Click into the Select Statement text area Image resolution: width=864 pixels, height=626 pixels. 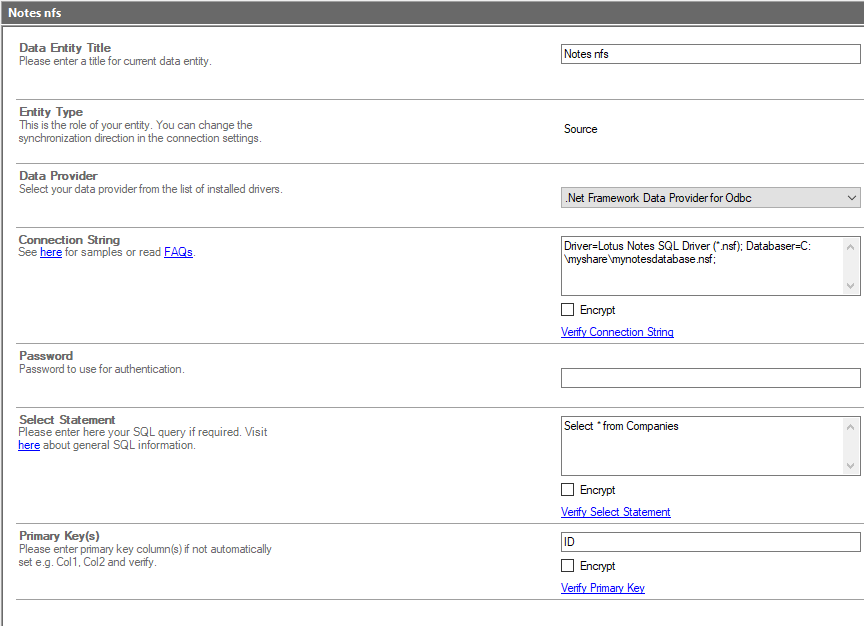pos(702,446)
